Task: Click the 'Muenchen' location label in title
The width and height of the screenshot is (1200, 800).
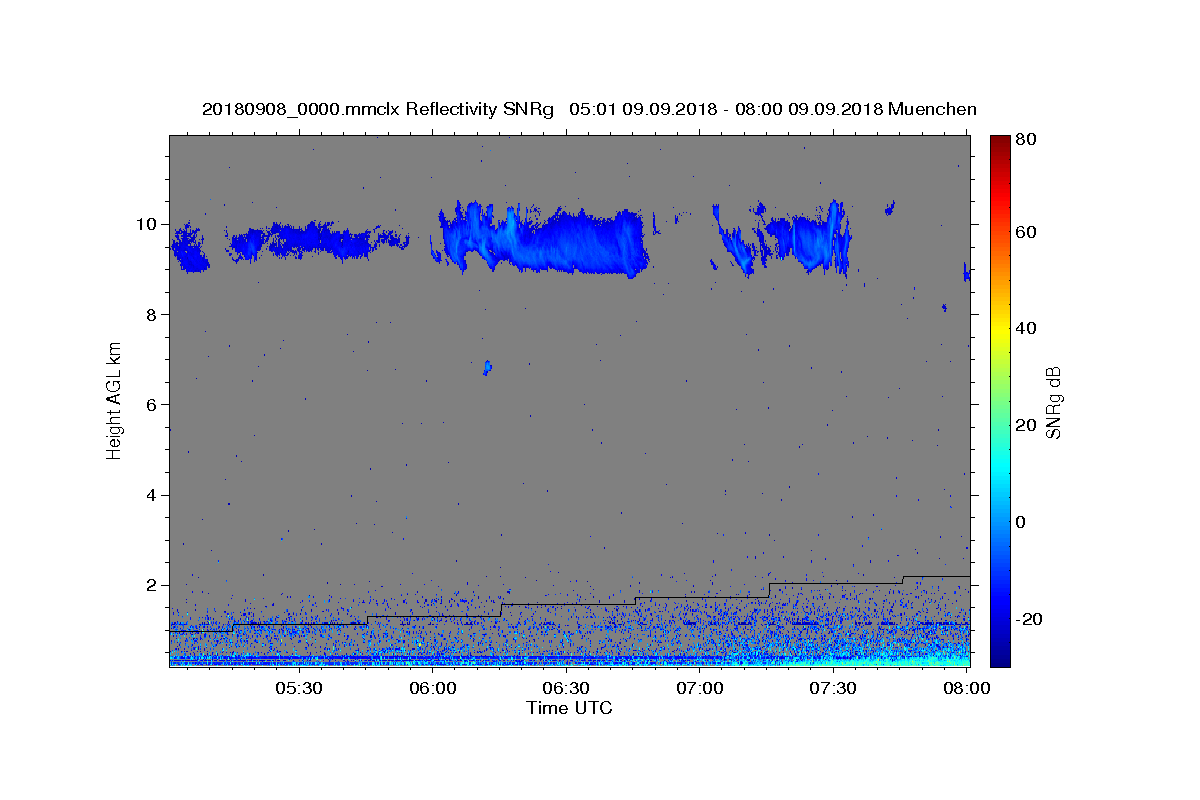Action: click(932, 109)
